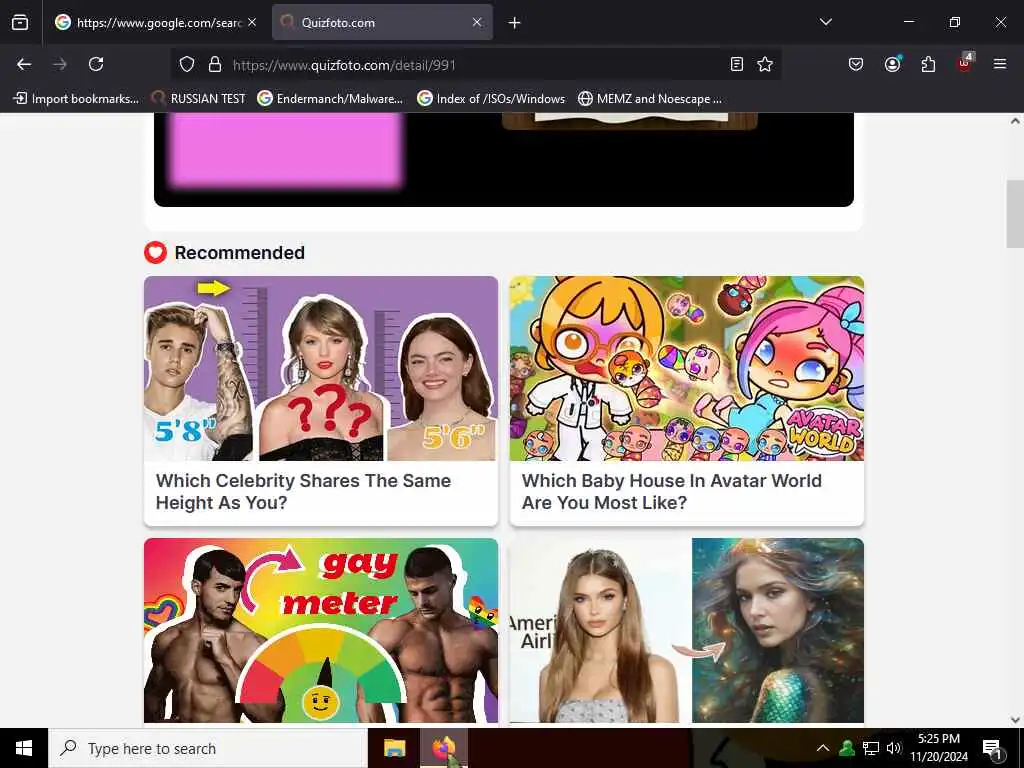This screenshot has height=768, width=1024.
Task: Bookmark this page with star icon
Action: 765,64
